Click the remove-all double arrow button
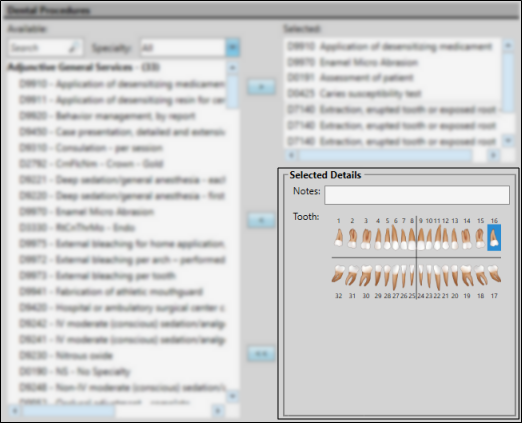522x423 pixels. (261, 354)
